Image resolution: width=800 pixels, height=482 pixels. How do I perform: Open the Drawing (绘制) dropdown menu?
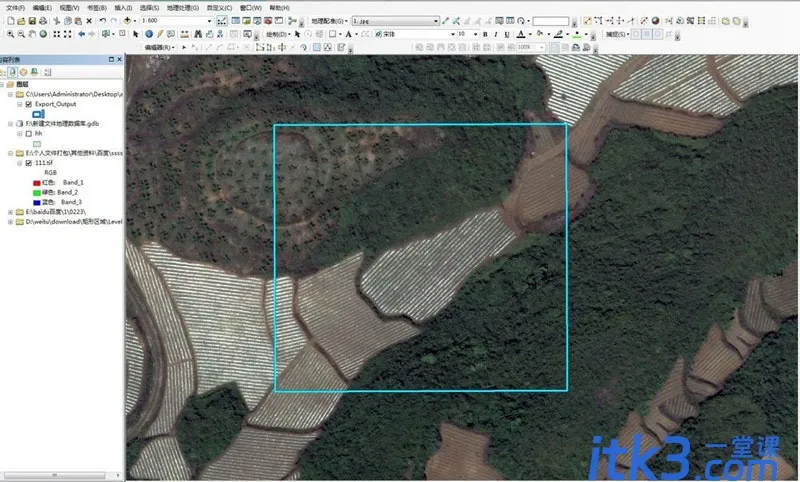278,34
